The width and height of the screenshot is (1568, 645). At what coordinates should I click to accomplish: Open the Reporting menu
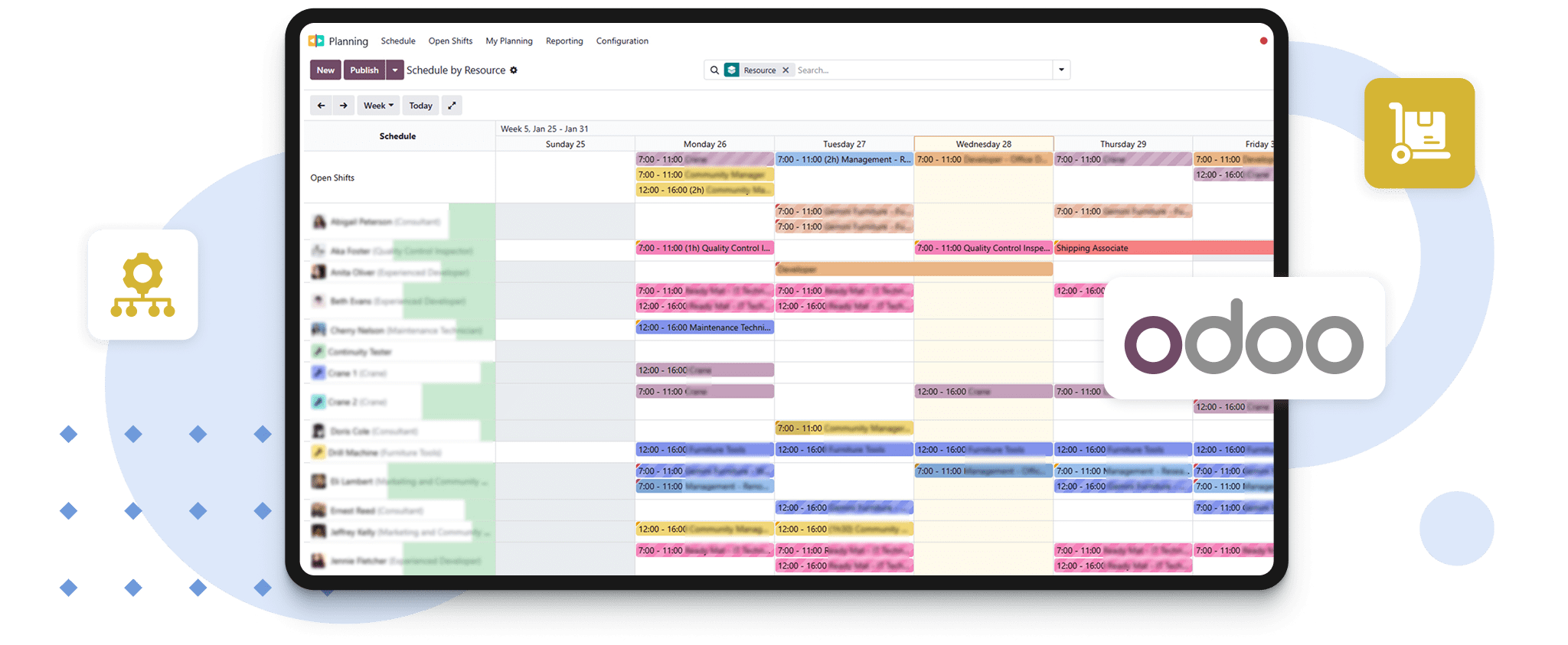coord(564,41)
